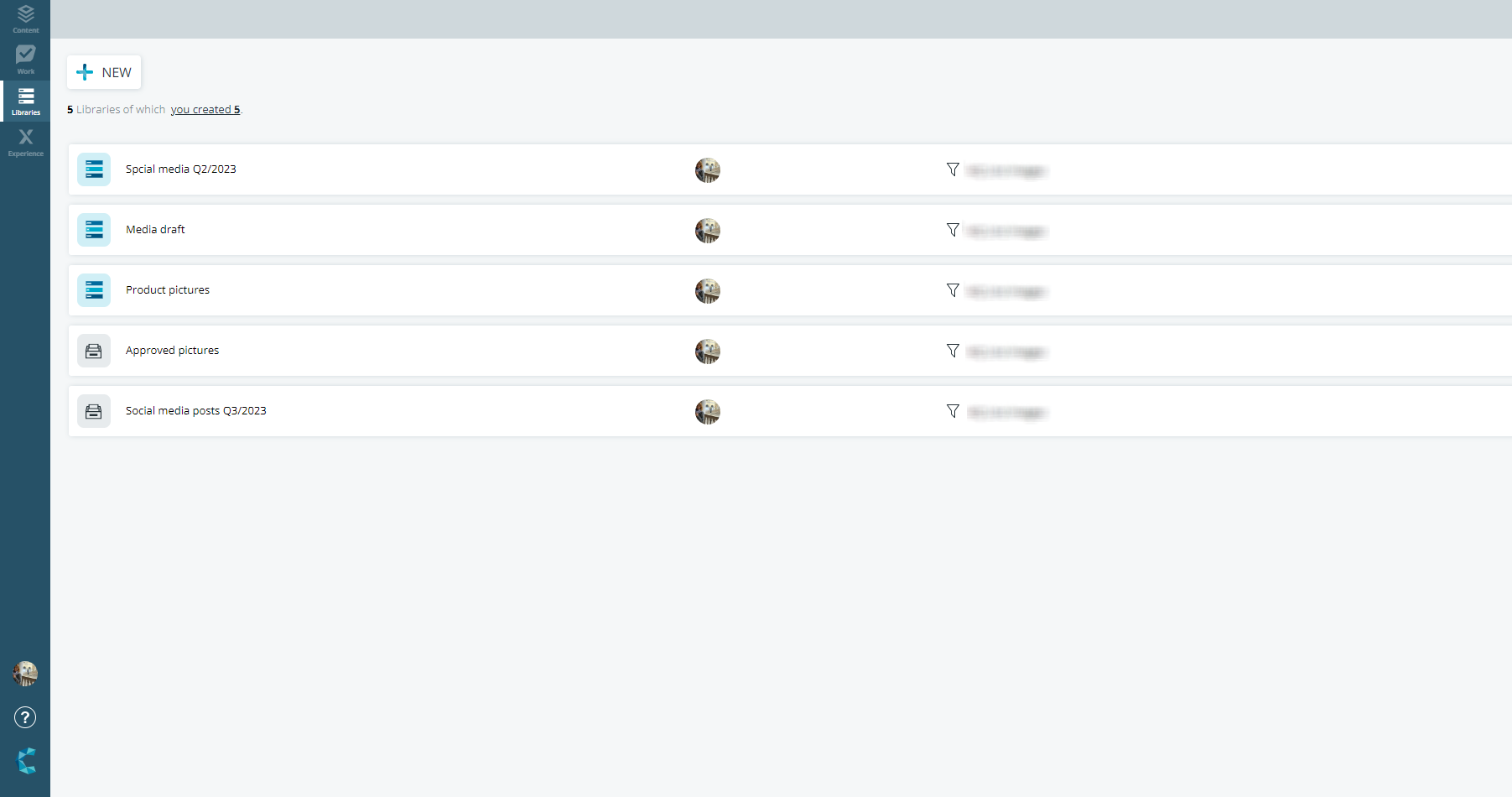Click owner avatar on Media draft row

(x=708, y=231)
